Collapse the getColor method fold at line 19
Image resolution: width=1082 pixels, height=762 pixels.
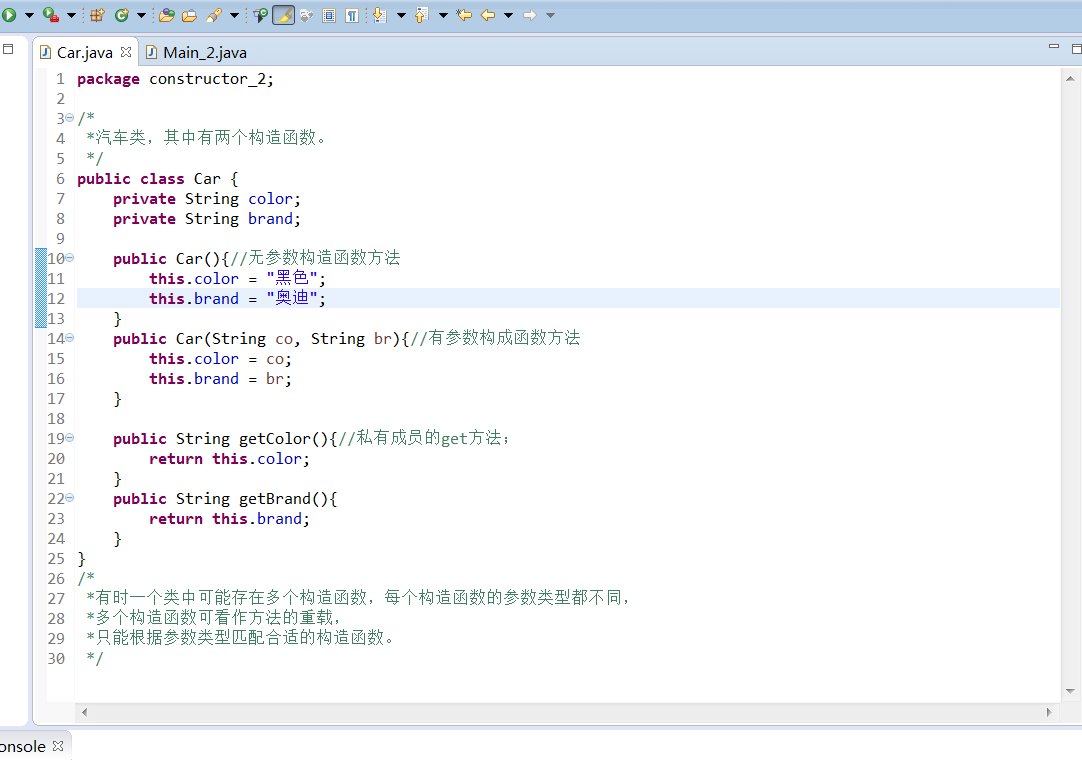69,439
